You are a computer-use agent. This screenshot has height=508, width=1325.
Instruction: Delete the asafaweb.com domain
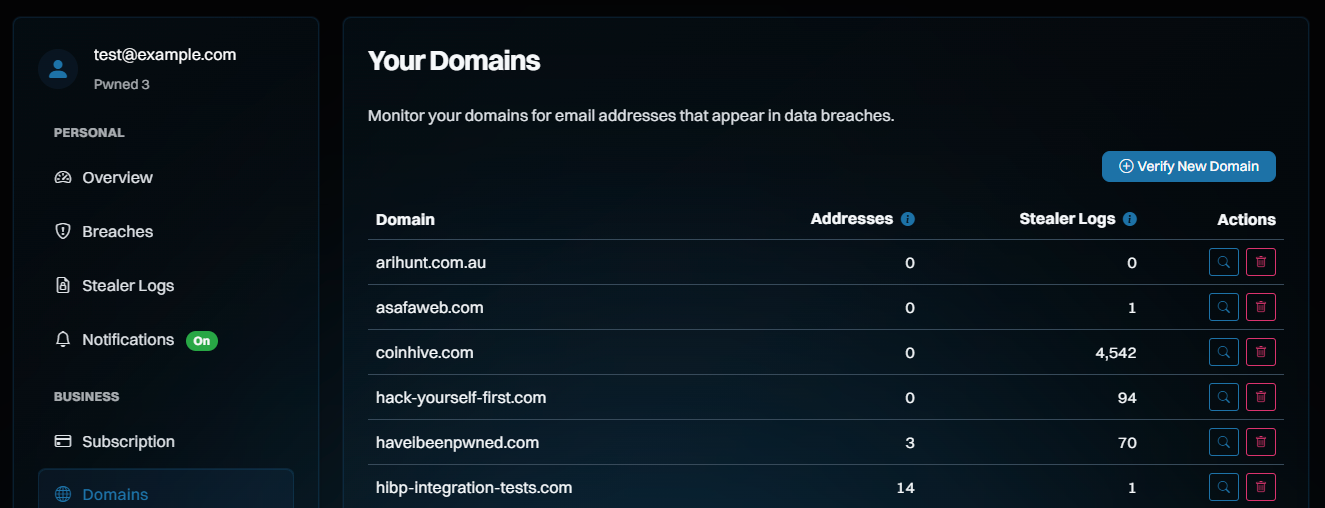click(x=1261, y=307)
